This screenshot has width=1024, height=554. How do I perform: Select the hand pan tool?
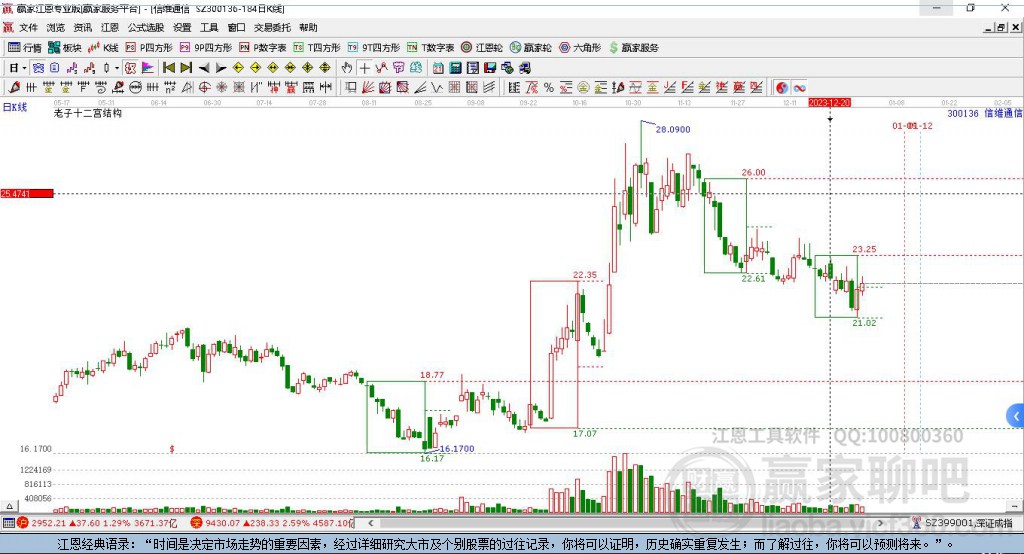[x=347, y=68]
